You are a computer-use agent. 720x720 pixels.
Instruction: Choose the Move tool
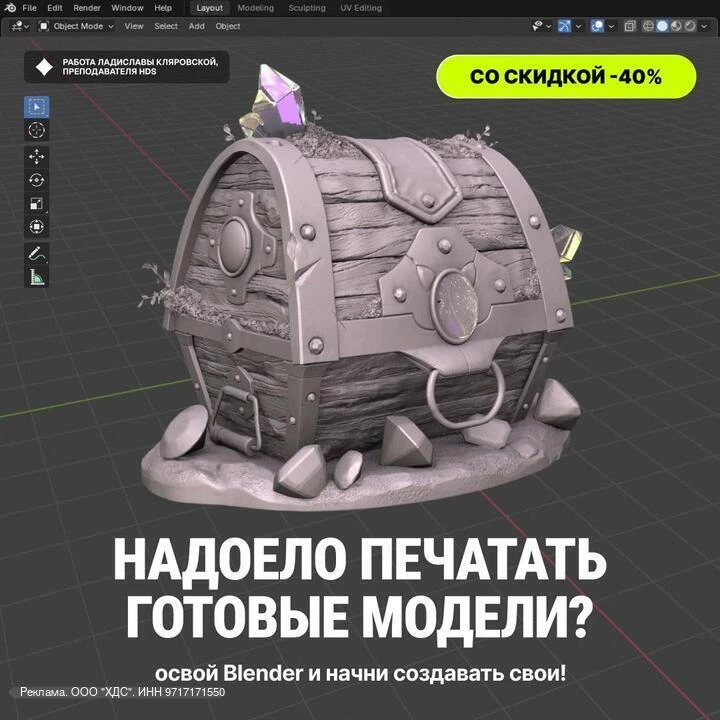36,157
